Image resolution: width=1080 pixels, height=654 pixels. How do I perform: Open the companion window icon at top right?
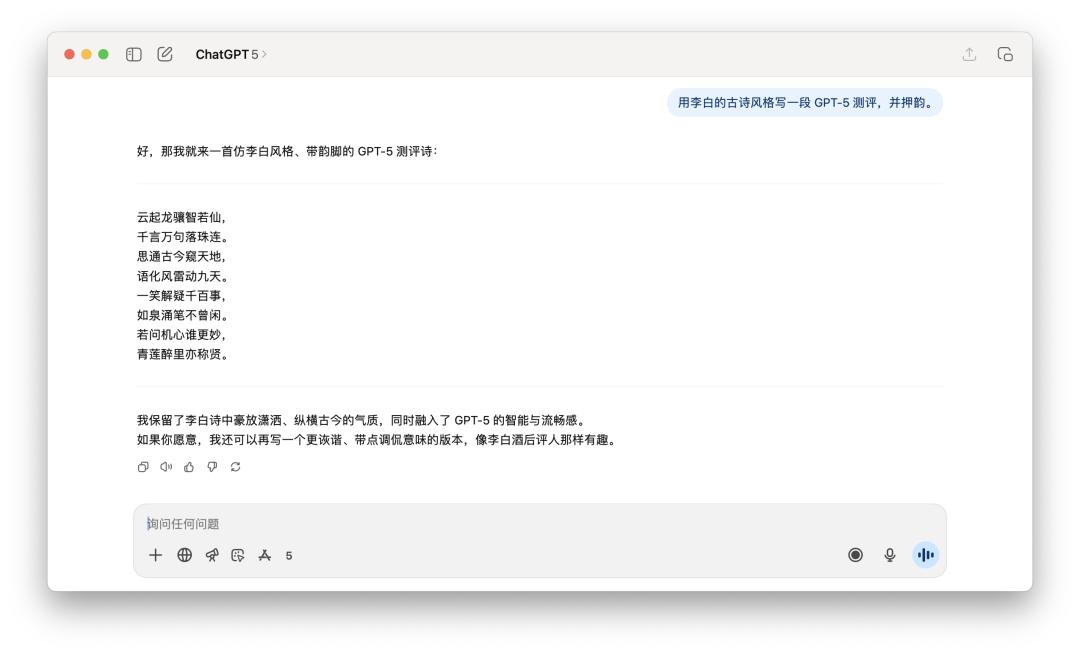coord(1005,54)
